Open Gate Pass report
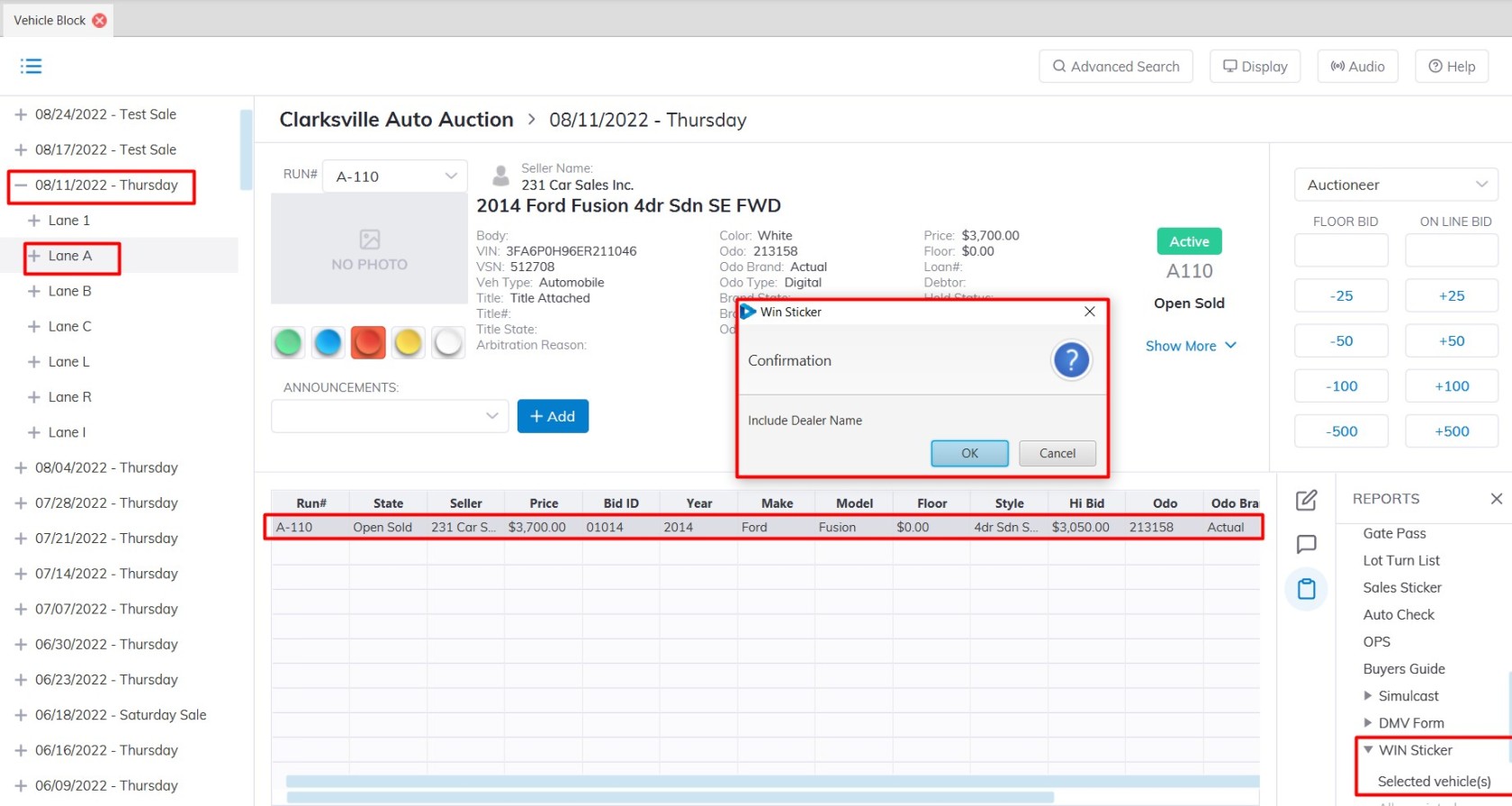The image size is (1512, 806). click(x=1394, y=533)
